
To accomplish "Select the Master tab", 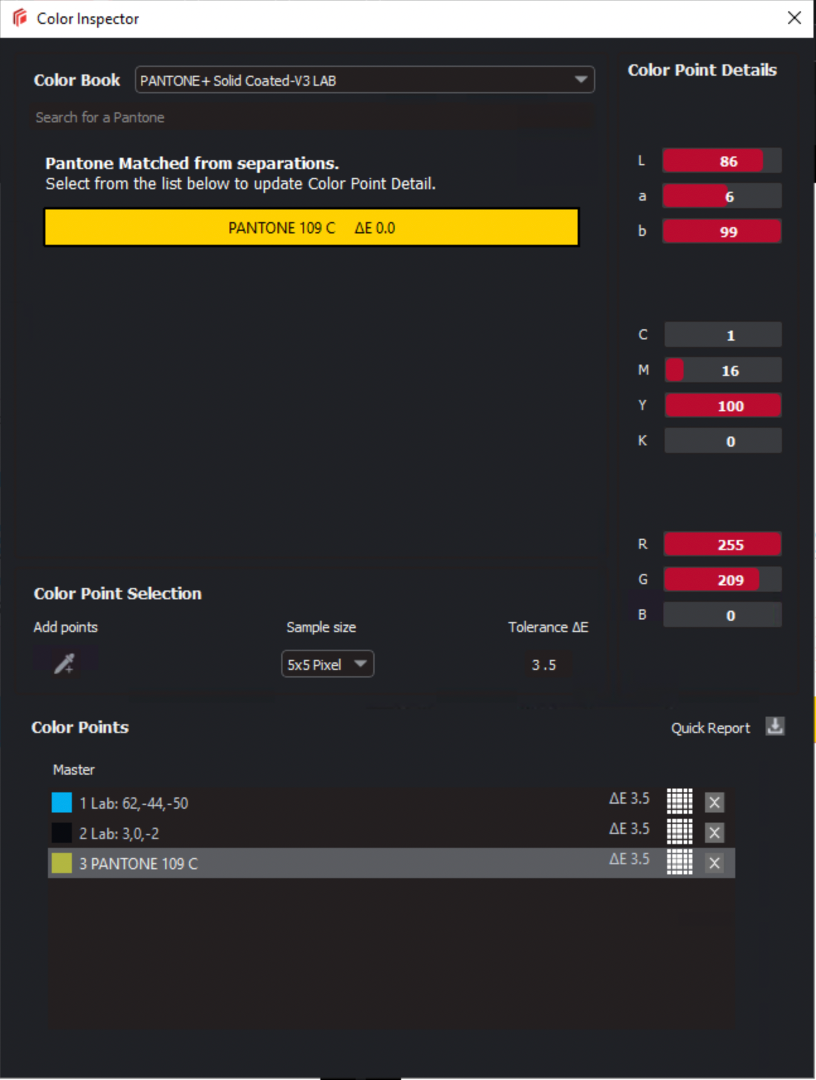I will (x=73, y=770).
